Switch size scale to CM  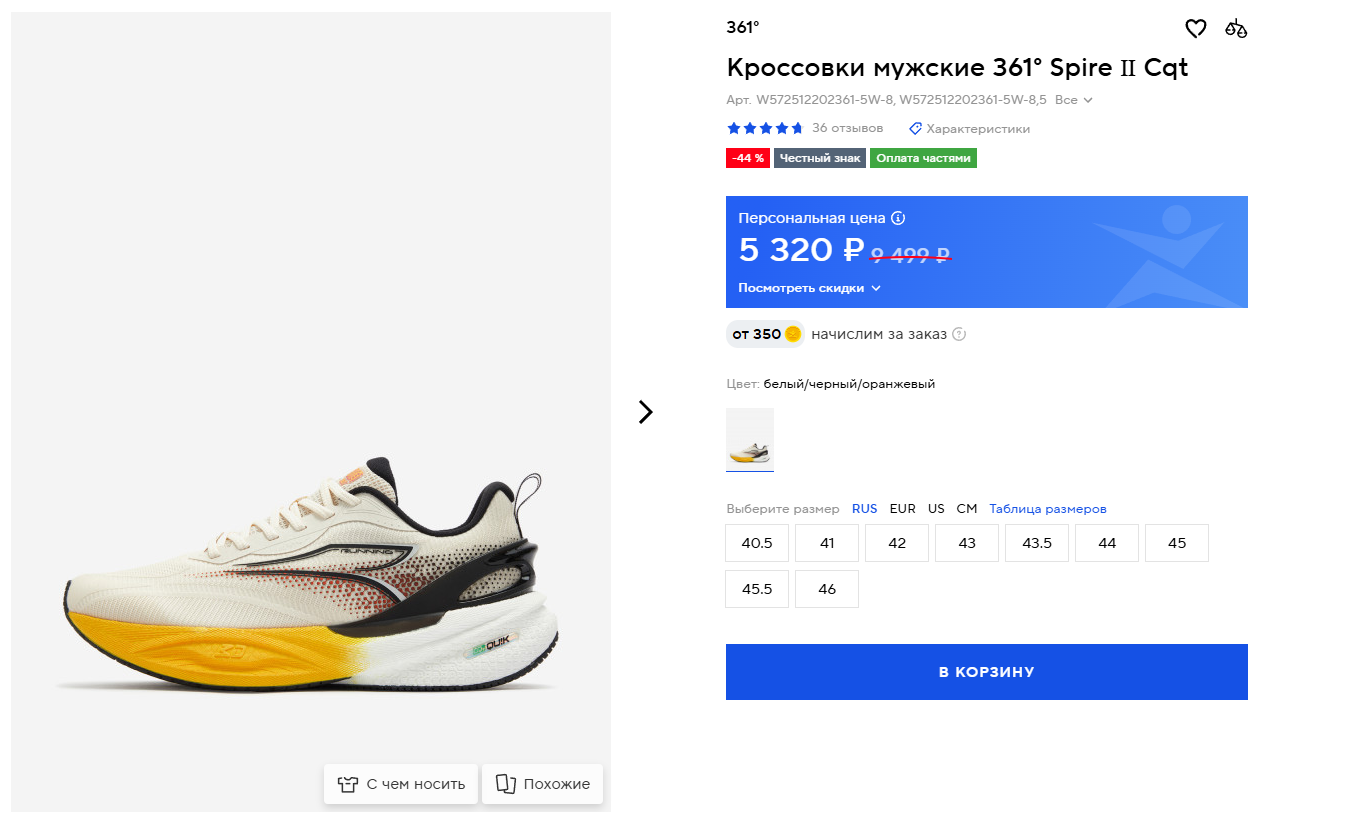(966, 509)
